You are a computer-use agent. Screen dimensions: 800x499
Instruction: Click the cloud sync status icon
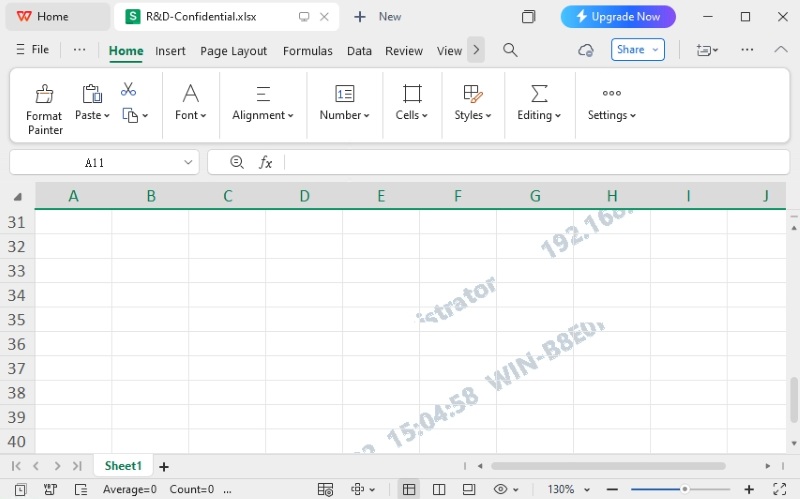click(x=586, y=50)
